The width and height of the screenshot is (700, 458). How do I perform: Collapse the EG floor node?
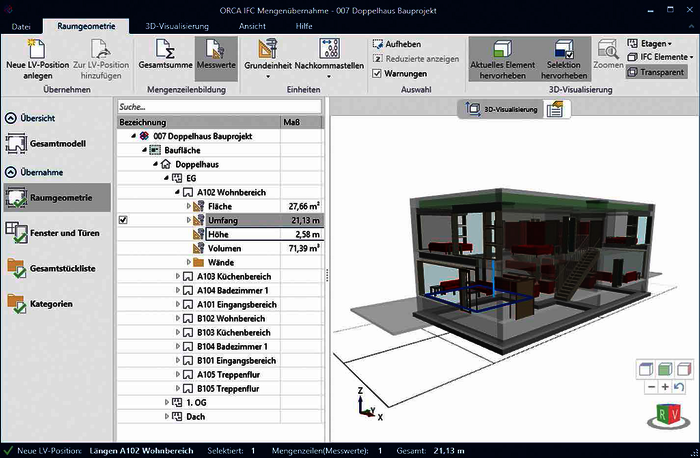(166, 178)
